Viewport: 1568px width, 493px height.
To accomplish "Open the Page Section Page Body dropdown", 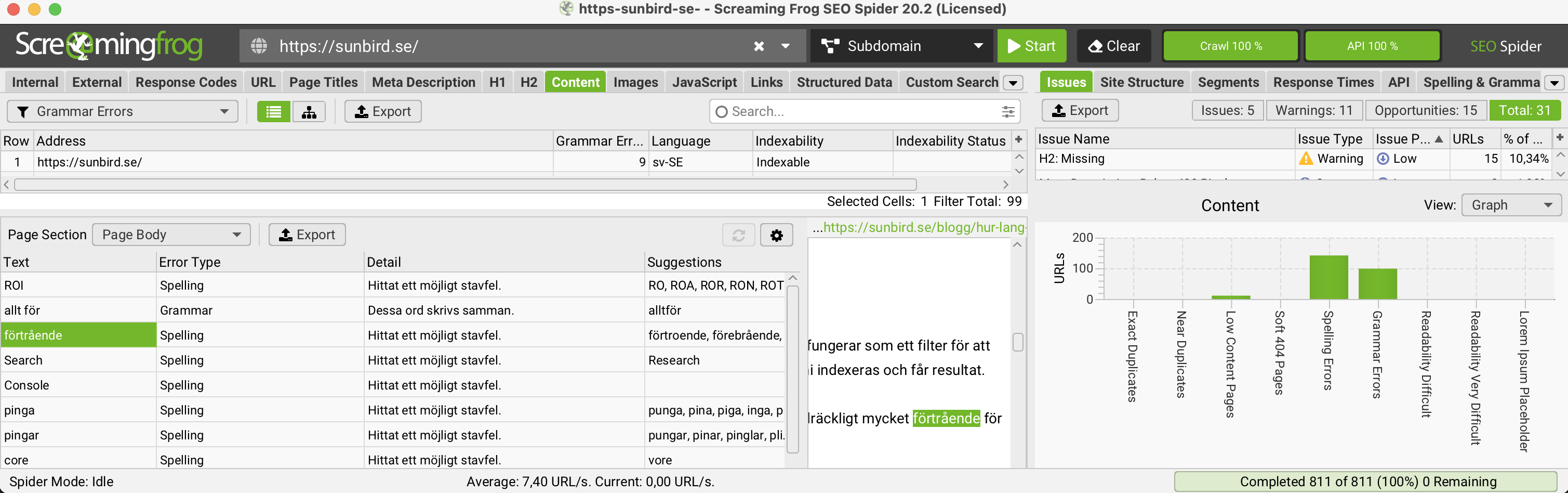I will click(171, 235).
